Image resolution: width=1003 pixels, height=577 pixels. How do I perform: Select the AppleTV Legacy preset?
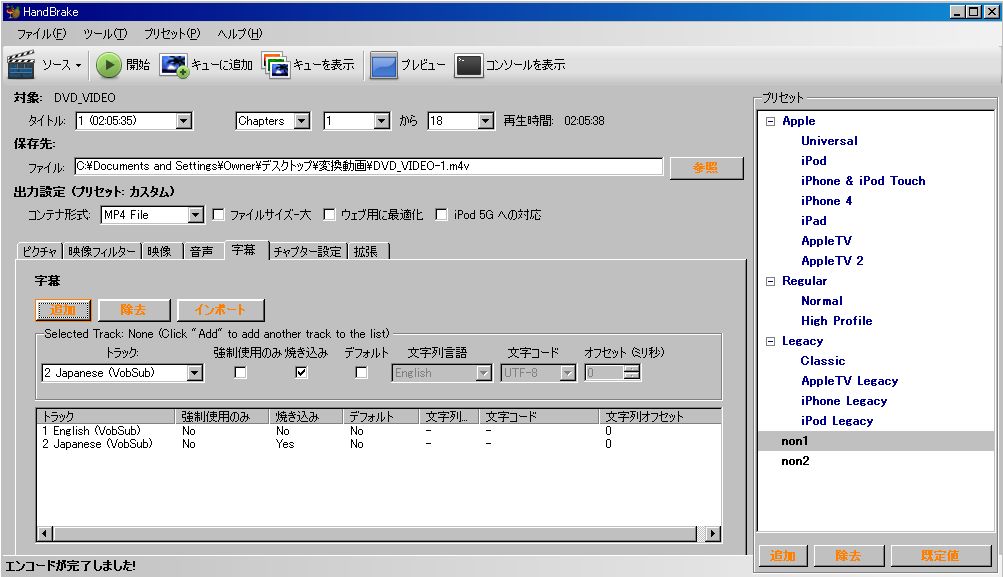tap(849, 381)
